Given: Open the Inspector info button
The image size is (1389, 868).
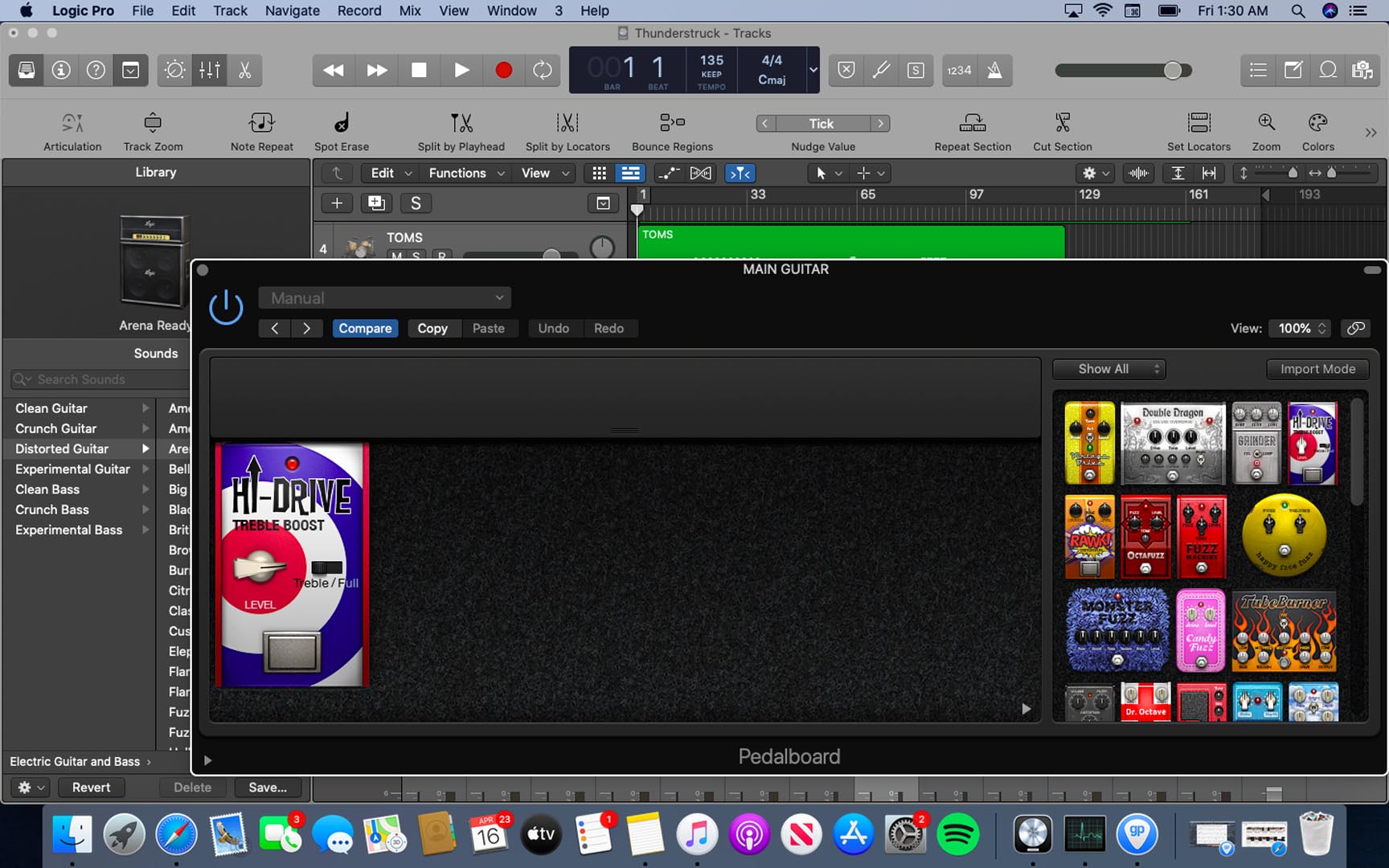Looking at the screenshot, I should [x=61, y=70].
